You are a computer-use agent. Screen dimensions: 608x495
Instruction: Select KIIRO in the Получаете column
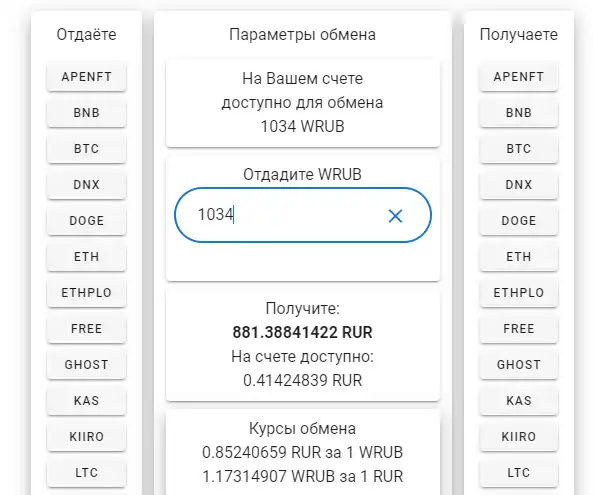click(519, 437)
